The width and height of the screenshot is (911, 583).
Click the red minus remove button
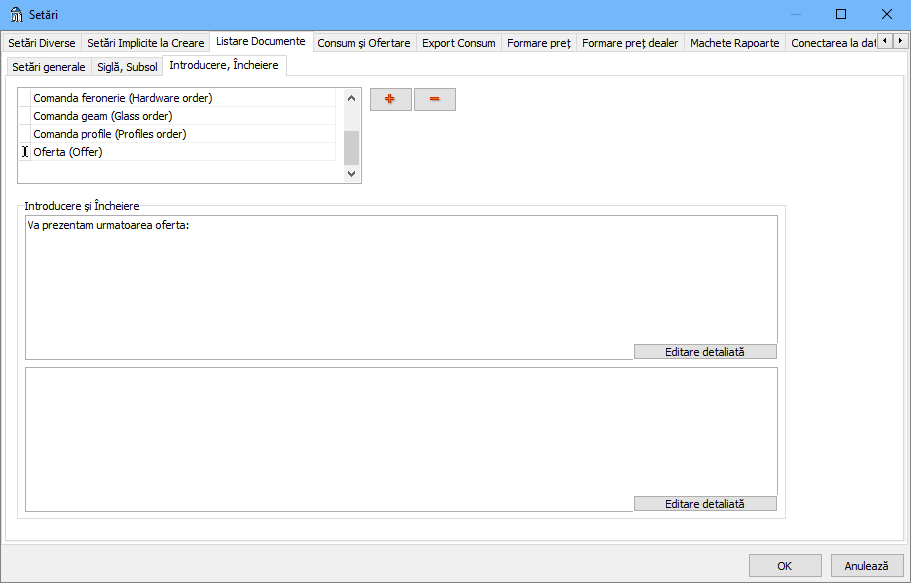pos(435,99)
